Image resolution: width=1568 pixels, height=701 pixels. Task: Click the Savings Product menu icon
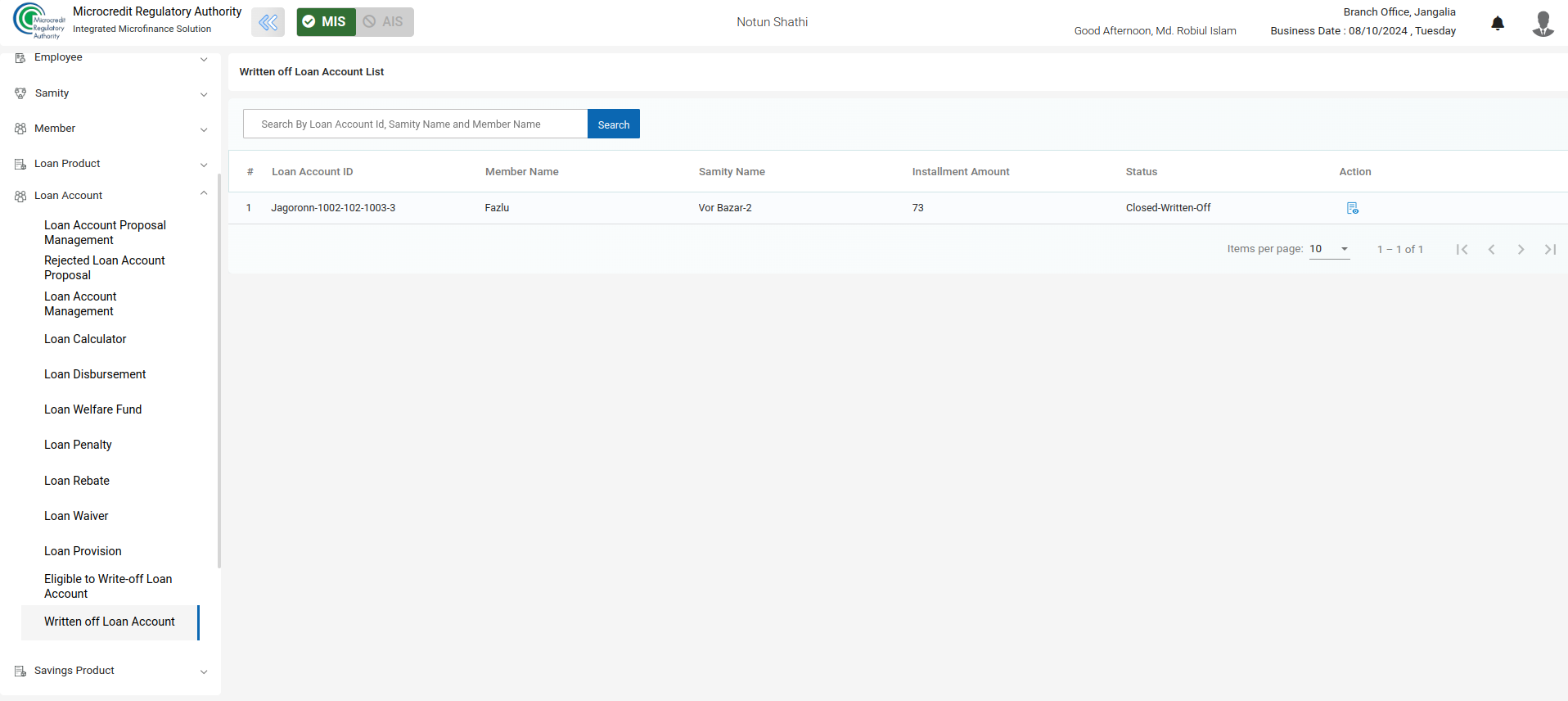[x=20, y=671]
